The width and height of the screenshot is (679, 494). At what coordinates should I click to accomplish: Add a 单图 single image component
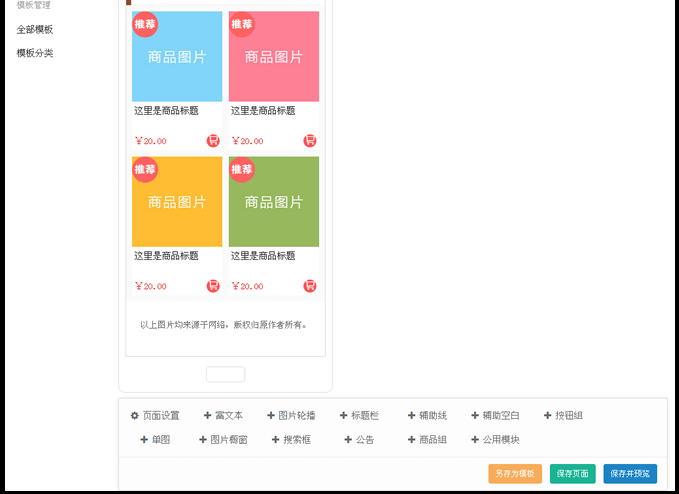click(155, 439)
